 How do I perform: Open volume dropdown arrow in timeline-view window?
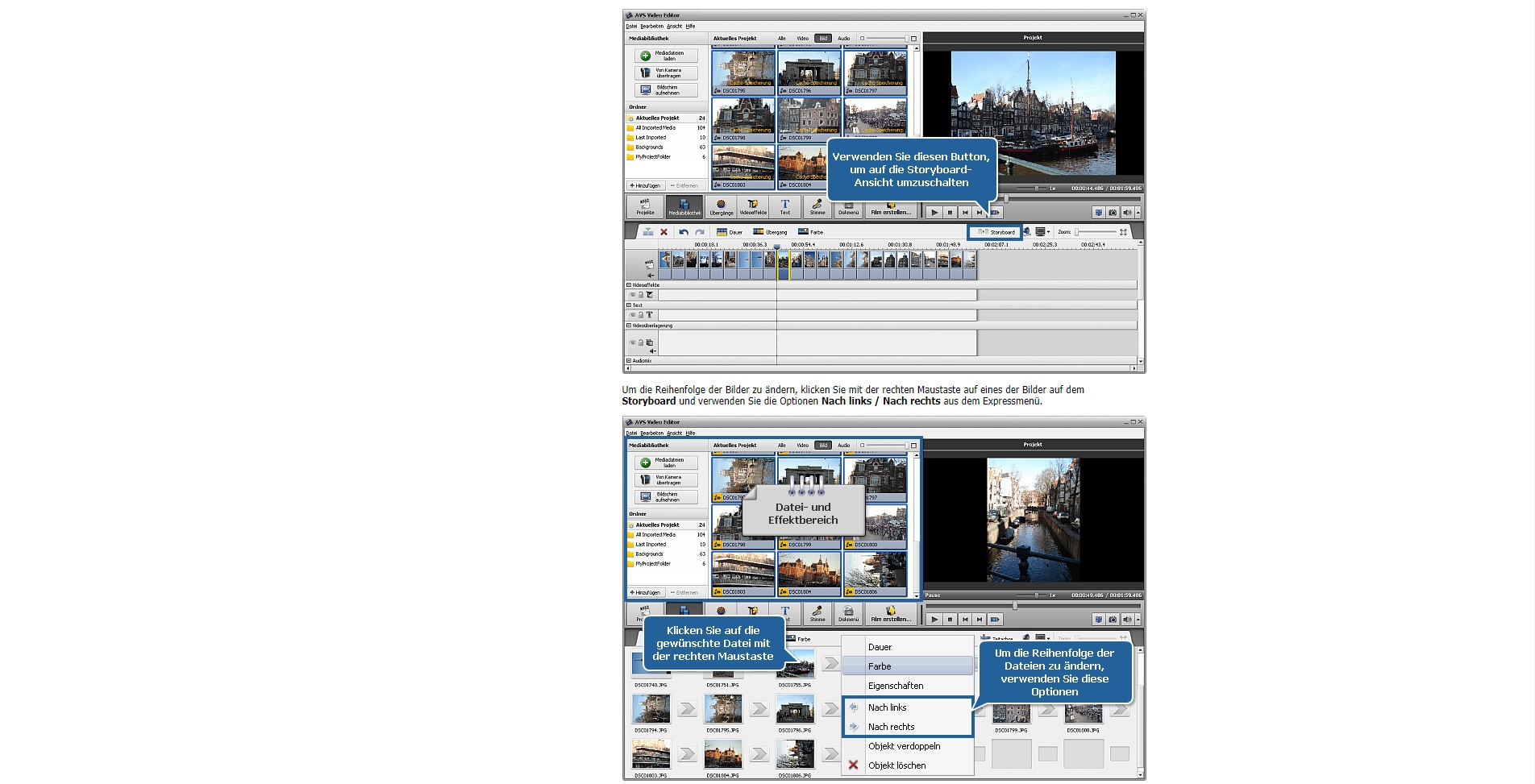(x=1137, y=213)
